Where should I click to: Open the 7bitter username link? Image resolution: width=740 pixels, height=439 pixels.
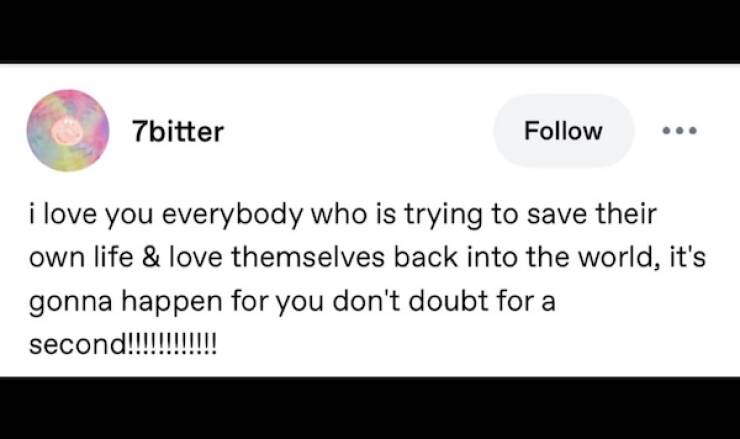(177, 131)
